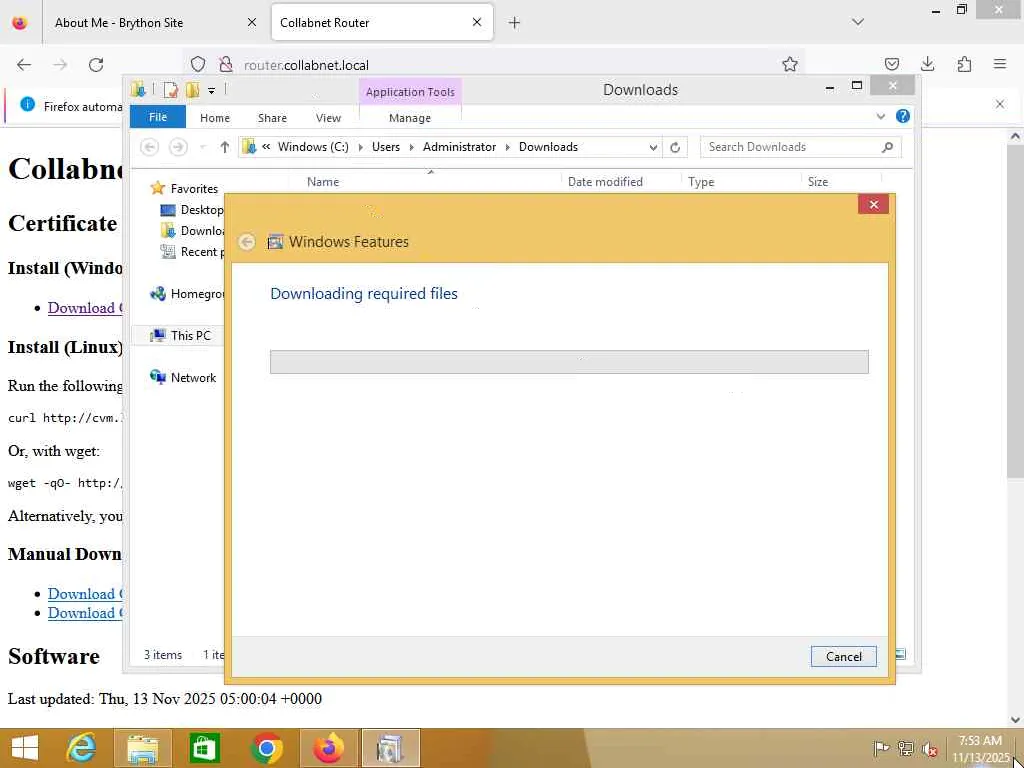
Task: Open the recent locations dropdown in Explorer
Action: point(202,148)
